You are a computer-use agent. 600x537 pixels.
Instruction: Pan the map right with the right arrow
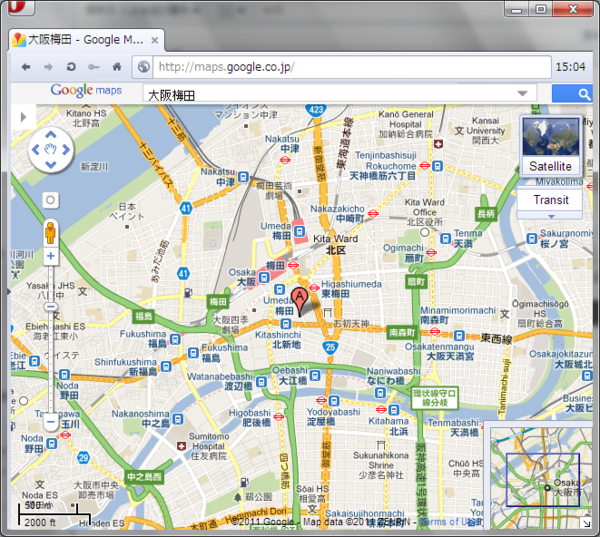click(x=66, y=150)
